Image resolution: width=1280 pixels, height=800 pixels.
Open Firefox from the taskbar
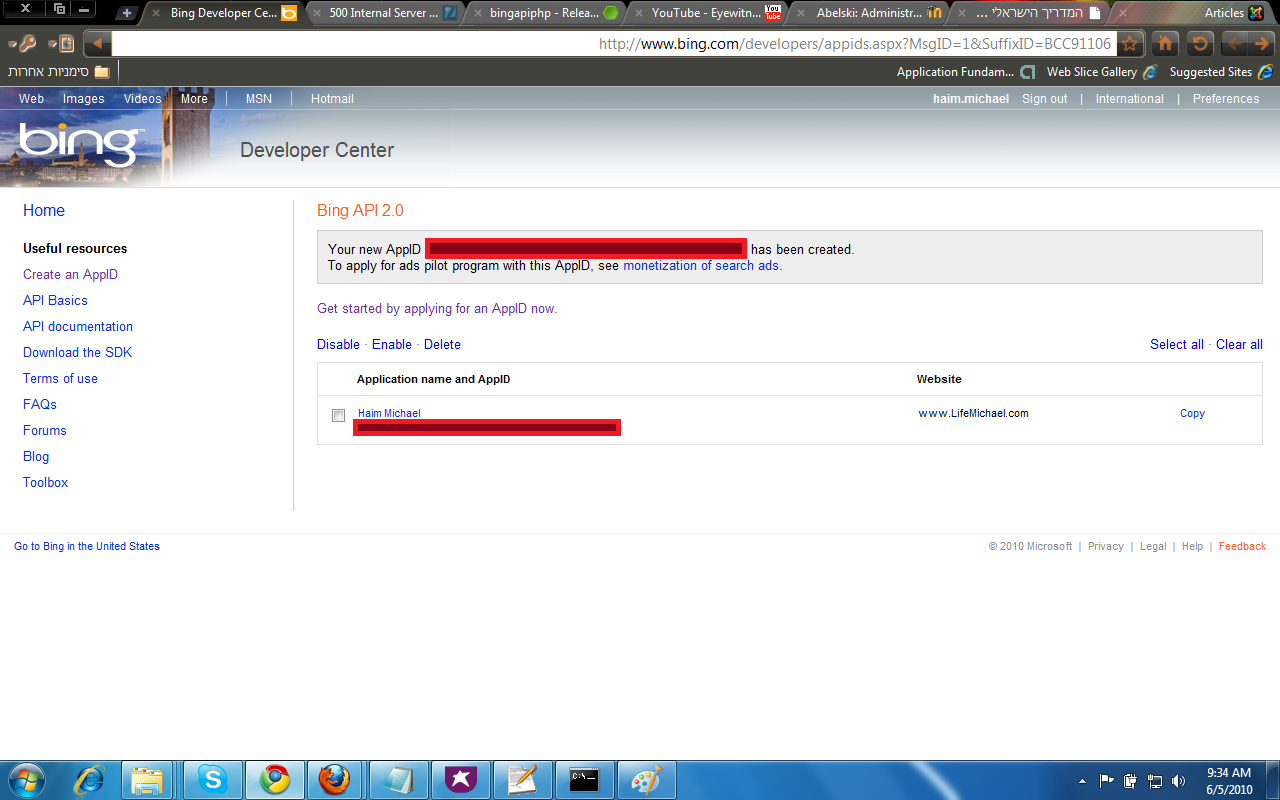(x=336, y=779)
